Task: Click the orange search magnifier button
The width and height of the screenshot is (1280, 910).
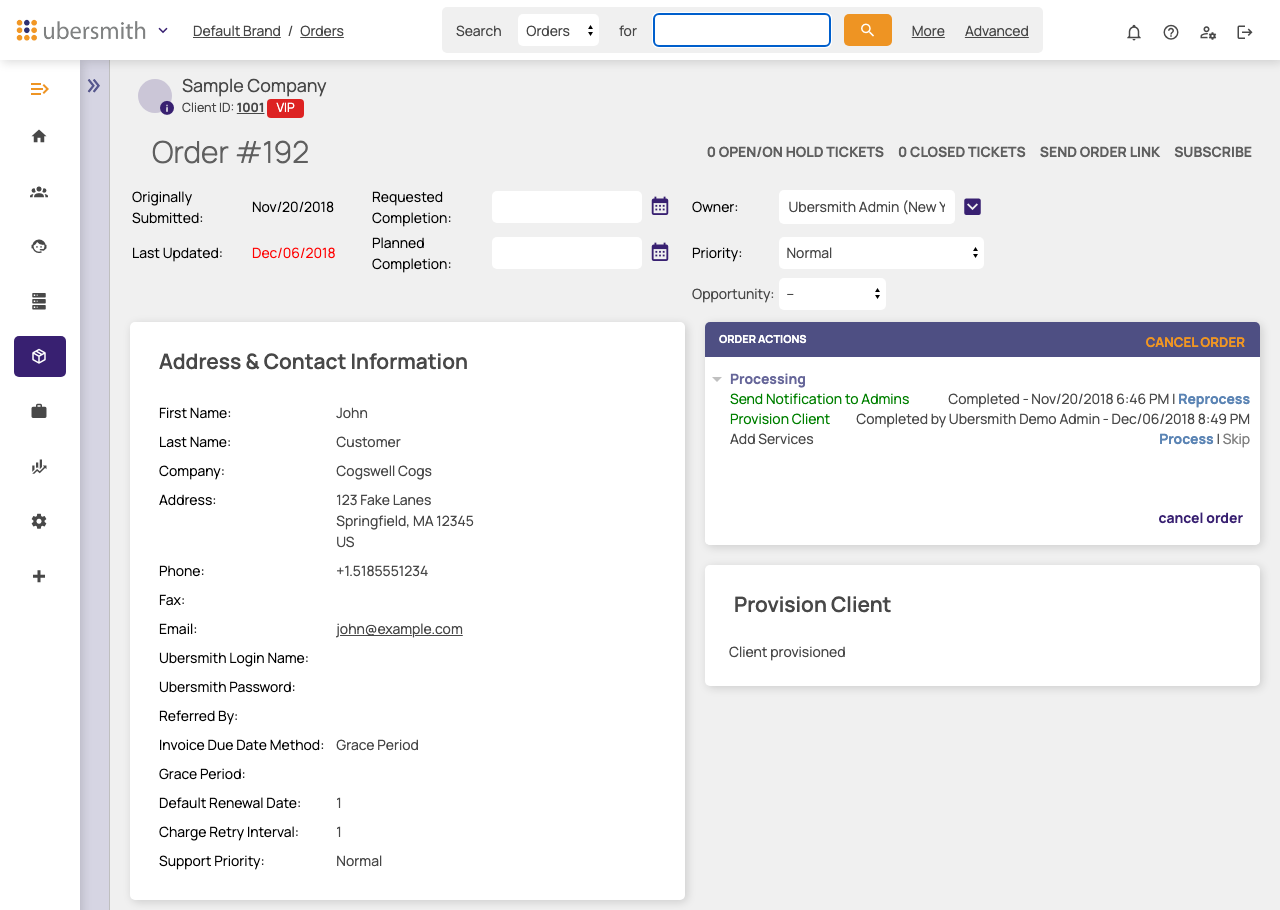Action: point(868,30)
